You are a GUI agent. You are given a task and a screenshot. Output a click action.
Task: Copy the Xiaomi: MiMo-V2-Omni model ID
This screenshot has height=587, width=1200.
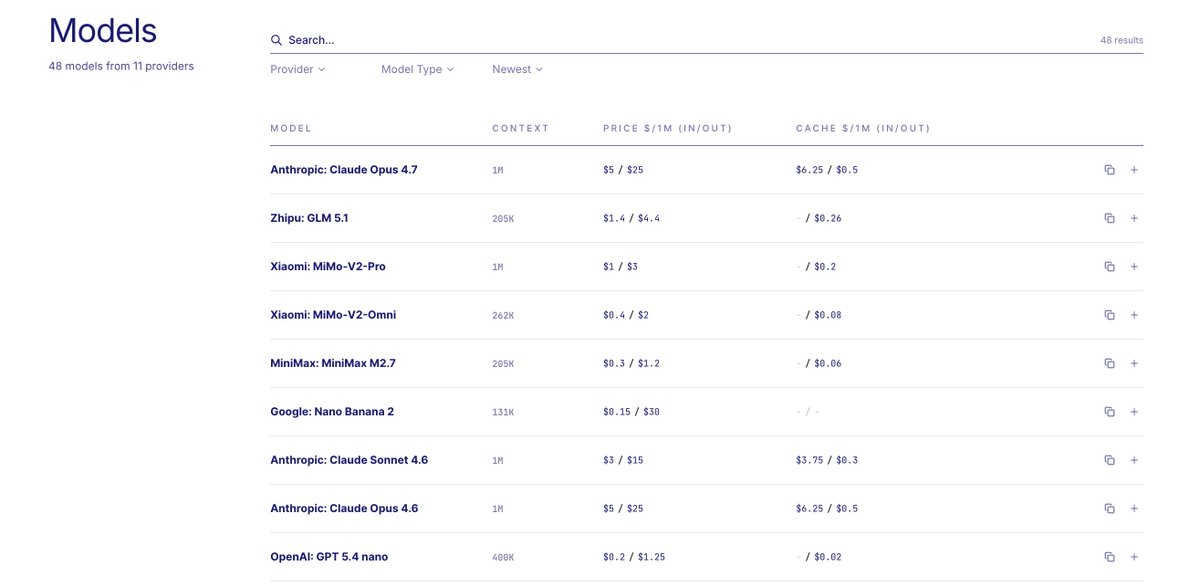[x=1109, y=315]
